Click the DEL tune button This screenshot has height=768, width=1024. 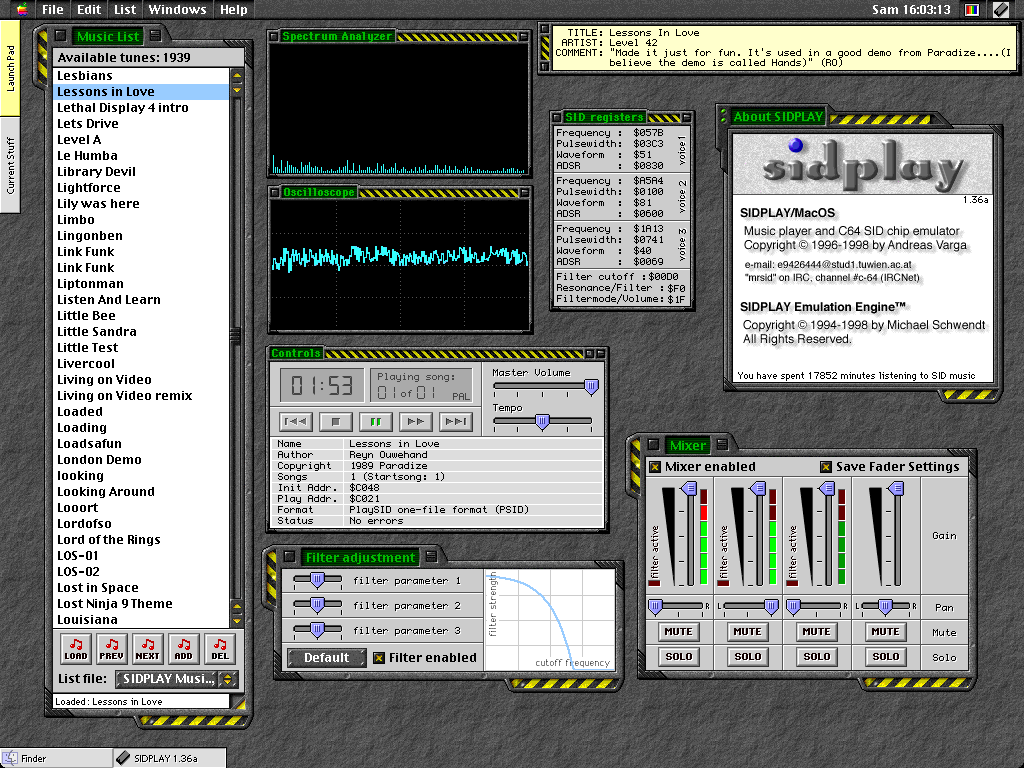[220, 648]
